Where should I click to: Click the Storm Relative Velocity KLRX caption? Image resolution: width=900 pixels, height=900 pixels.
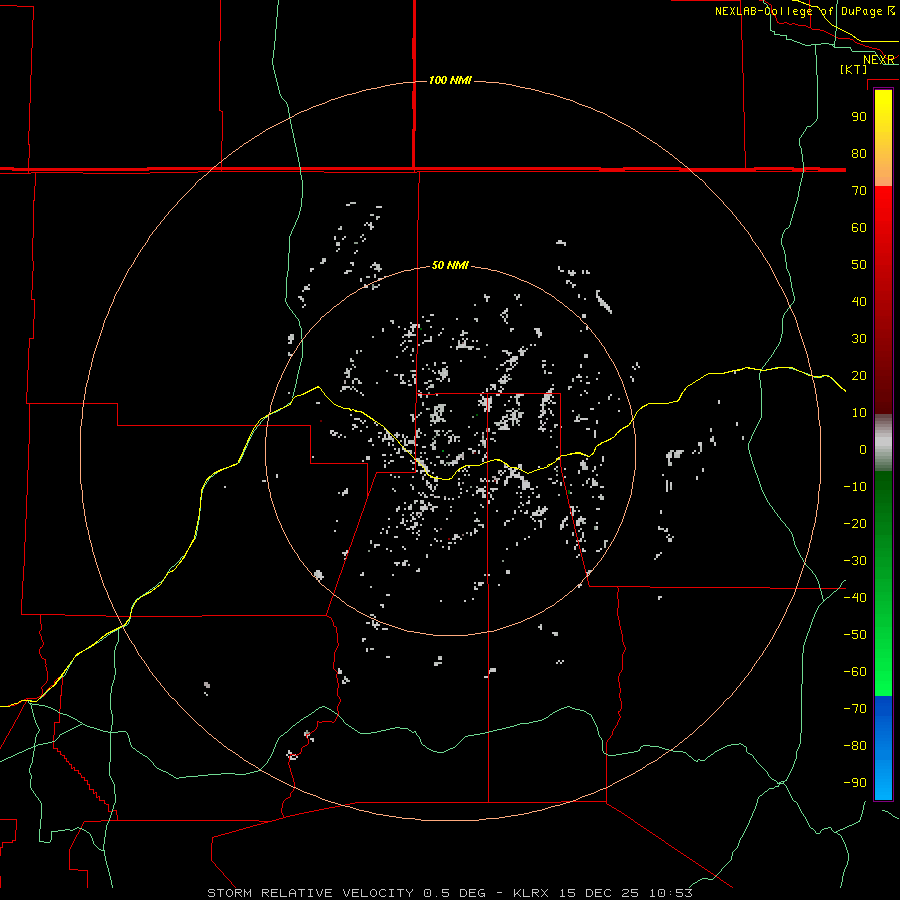[449, 893]
